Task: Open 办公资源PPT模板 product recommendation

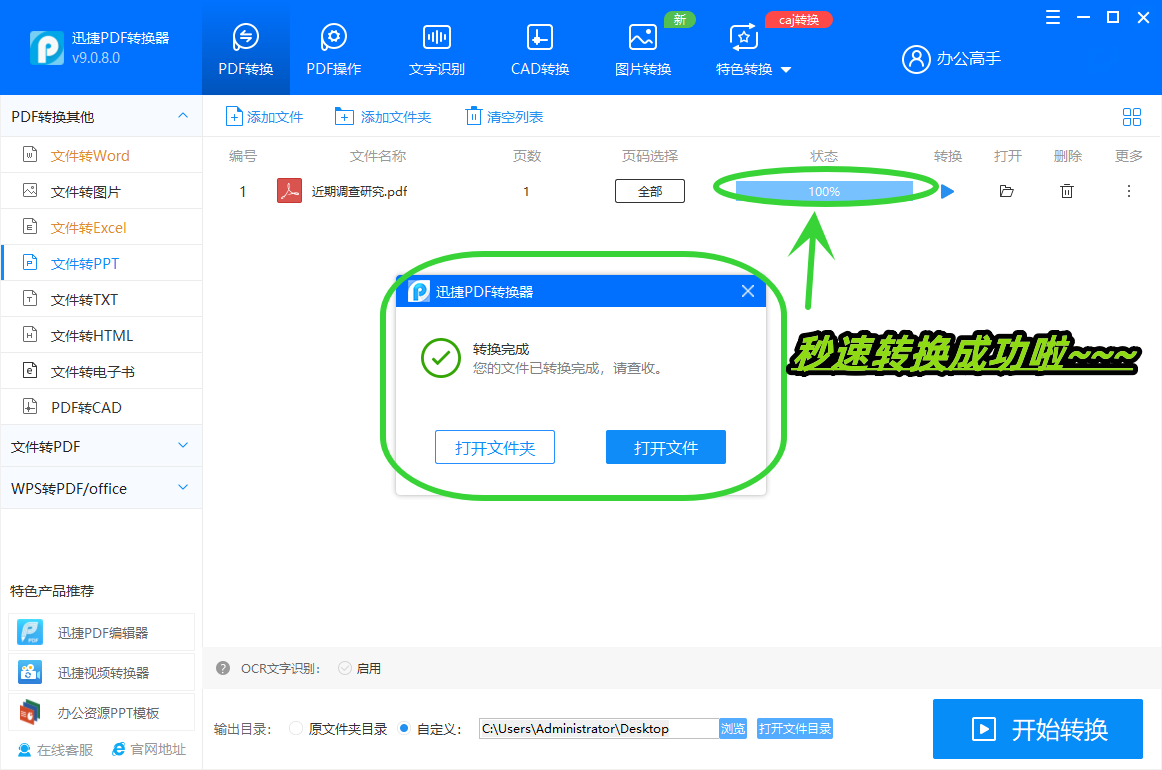Action: click(102, 712)
